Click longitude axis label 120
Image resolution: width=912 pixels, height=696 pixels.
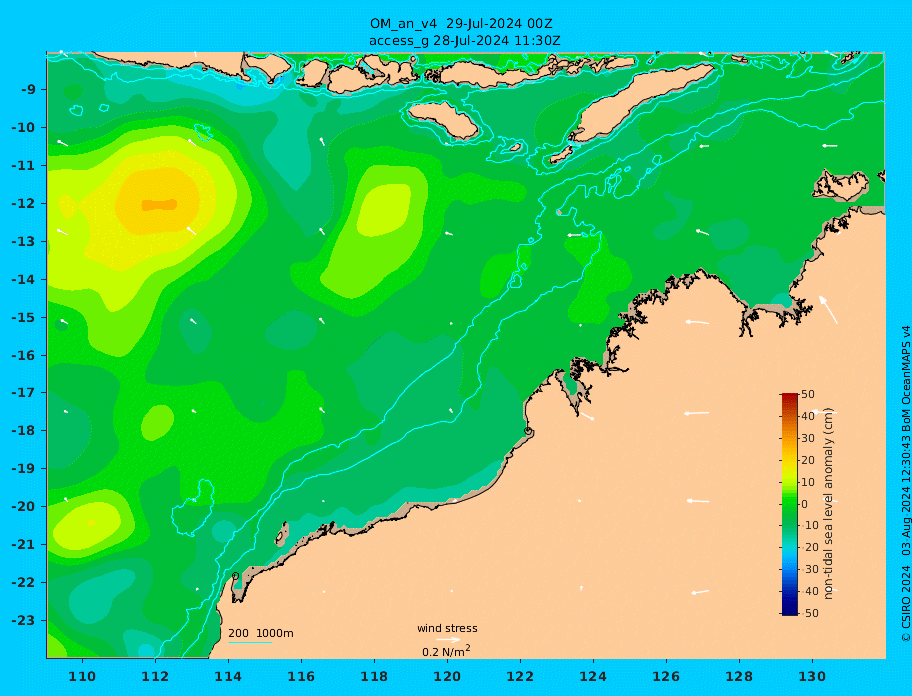447,676
